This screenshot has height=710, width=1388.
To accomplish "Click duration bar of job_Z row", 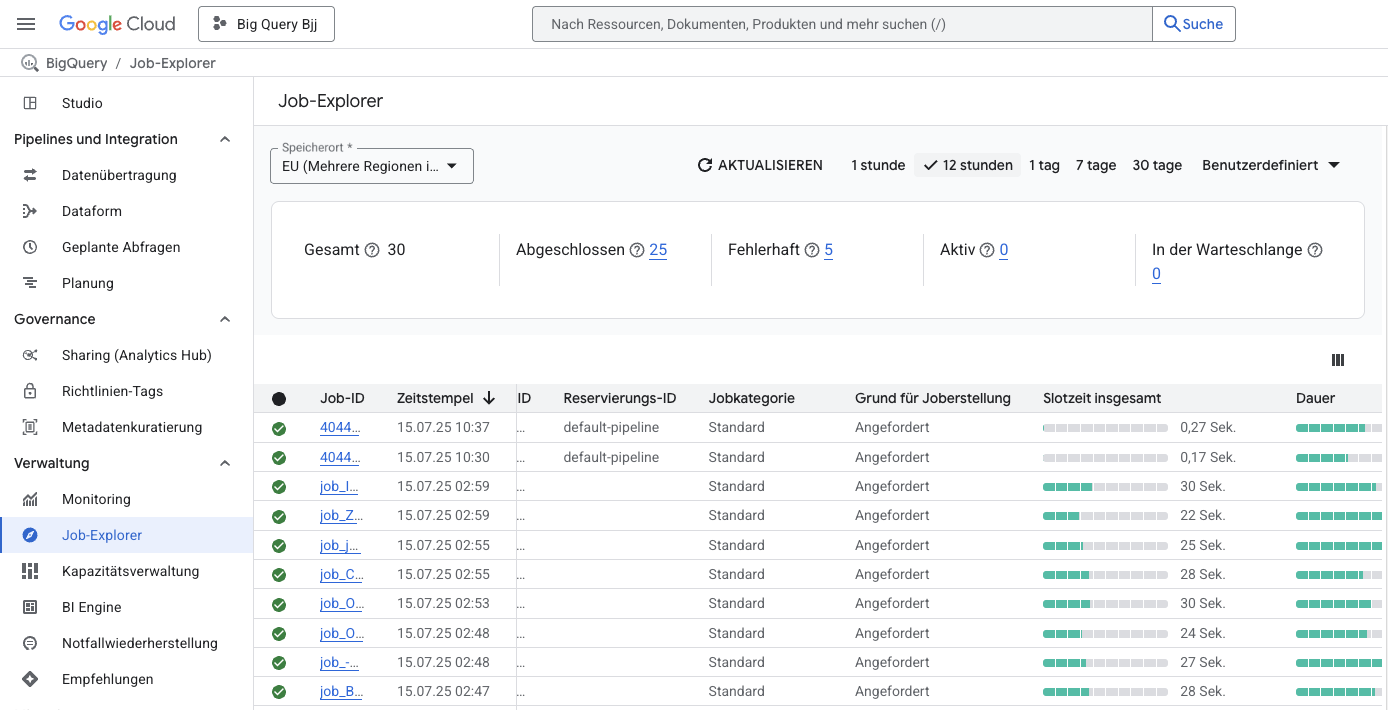I will tap(1339, 516).
